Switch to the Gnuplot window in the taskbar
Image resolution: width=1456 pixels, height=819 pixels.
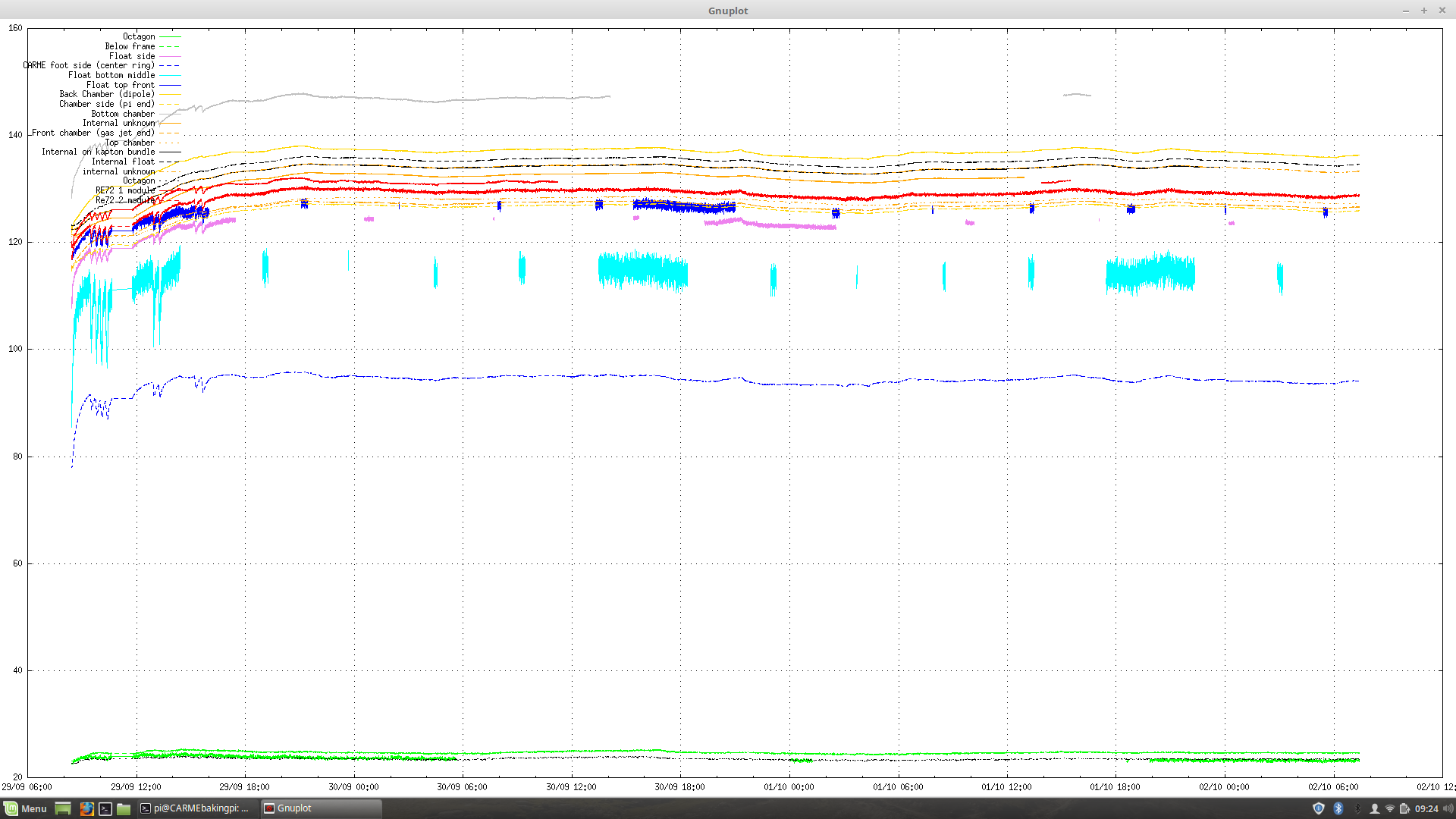tap(296, 808)
